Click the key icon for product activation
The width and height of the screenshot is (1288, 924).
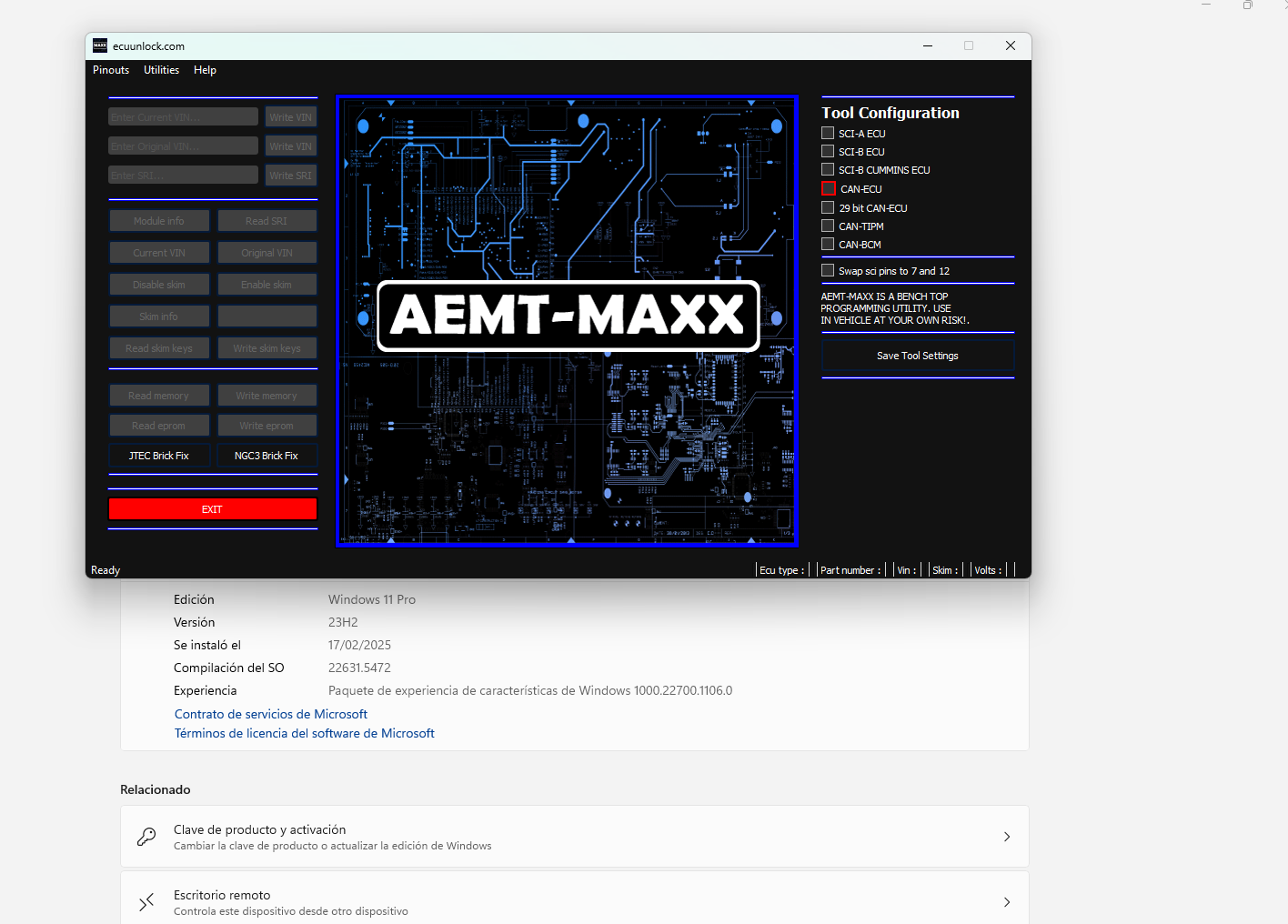coord(146,837)
